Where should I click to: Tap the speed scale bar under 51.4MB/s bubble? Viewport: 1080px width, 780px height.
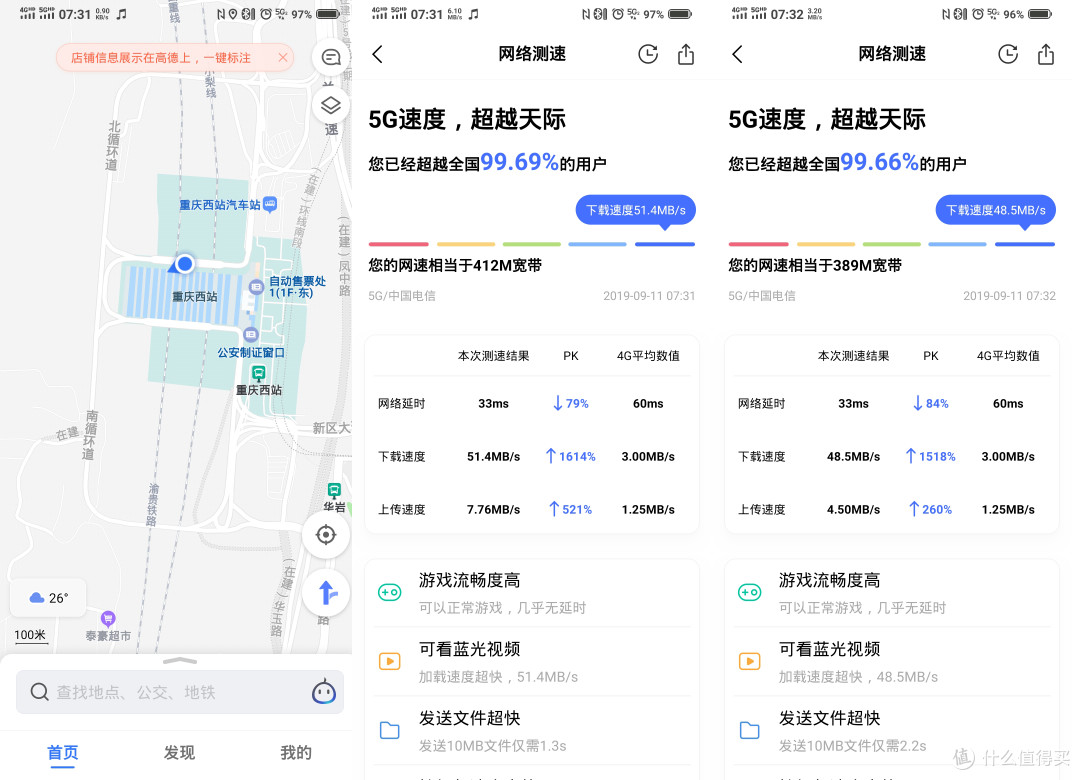coord(532,244)
